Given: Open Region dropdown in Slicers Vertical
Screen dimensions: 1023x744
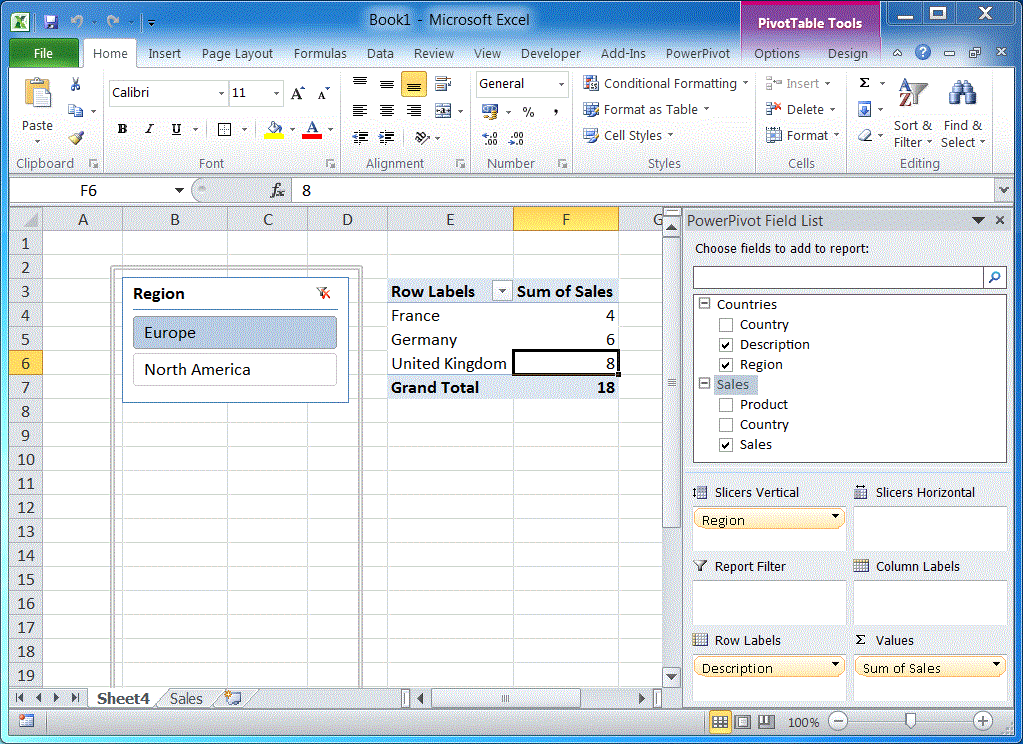Looking at the screenshot, I should click(835, 517).
